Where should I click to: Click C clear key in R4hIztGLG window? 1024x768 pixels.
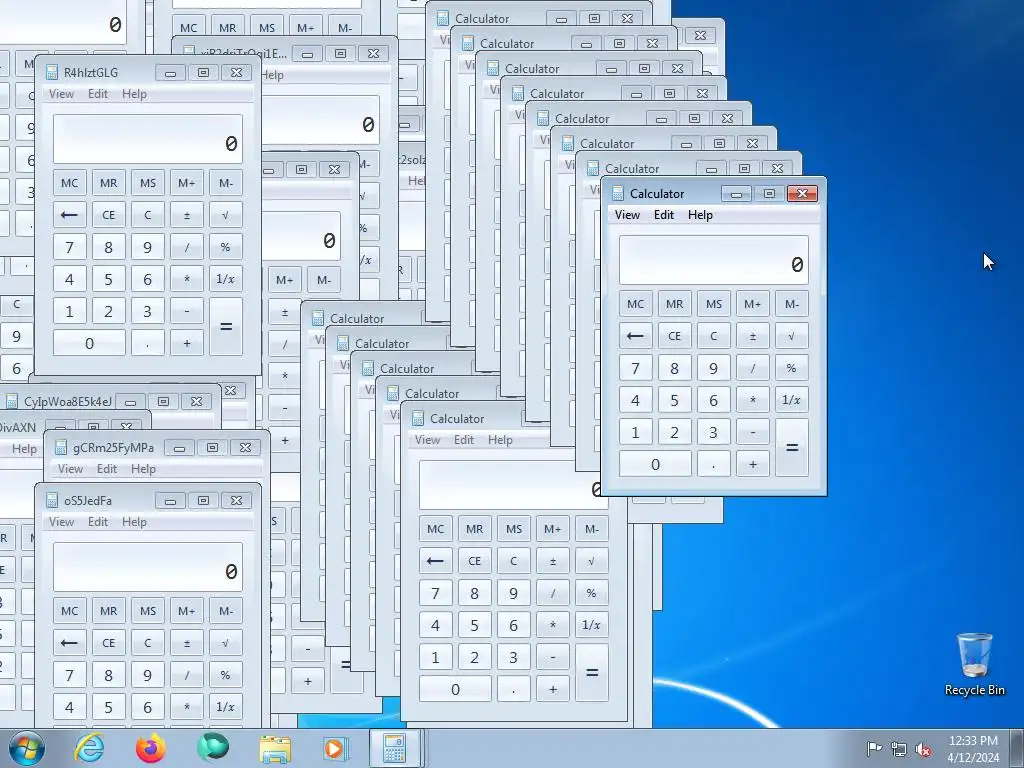pyautogui.click(x=148, y=215)
